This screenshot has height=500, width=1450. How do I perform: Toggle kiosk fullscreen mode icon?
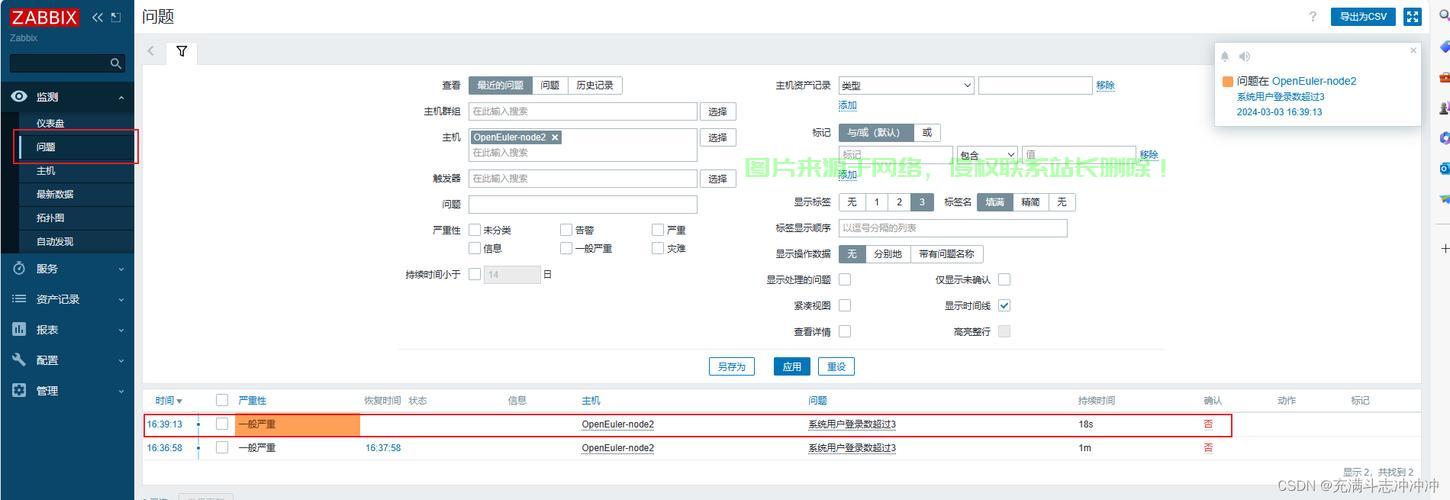point(1412,17)
